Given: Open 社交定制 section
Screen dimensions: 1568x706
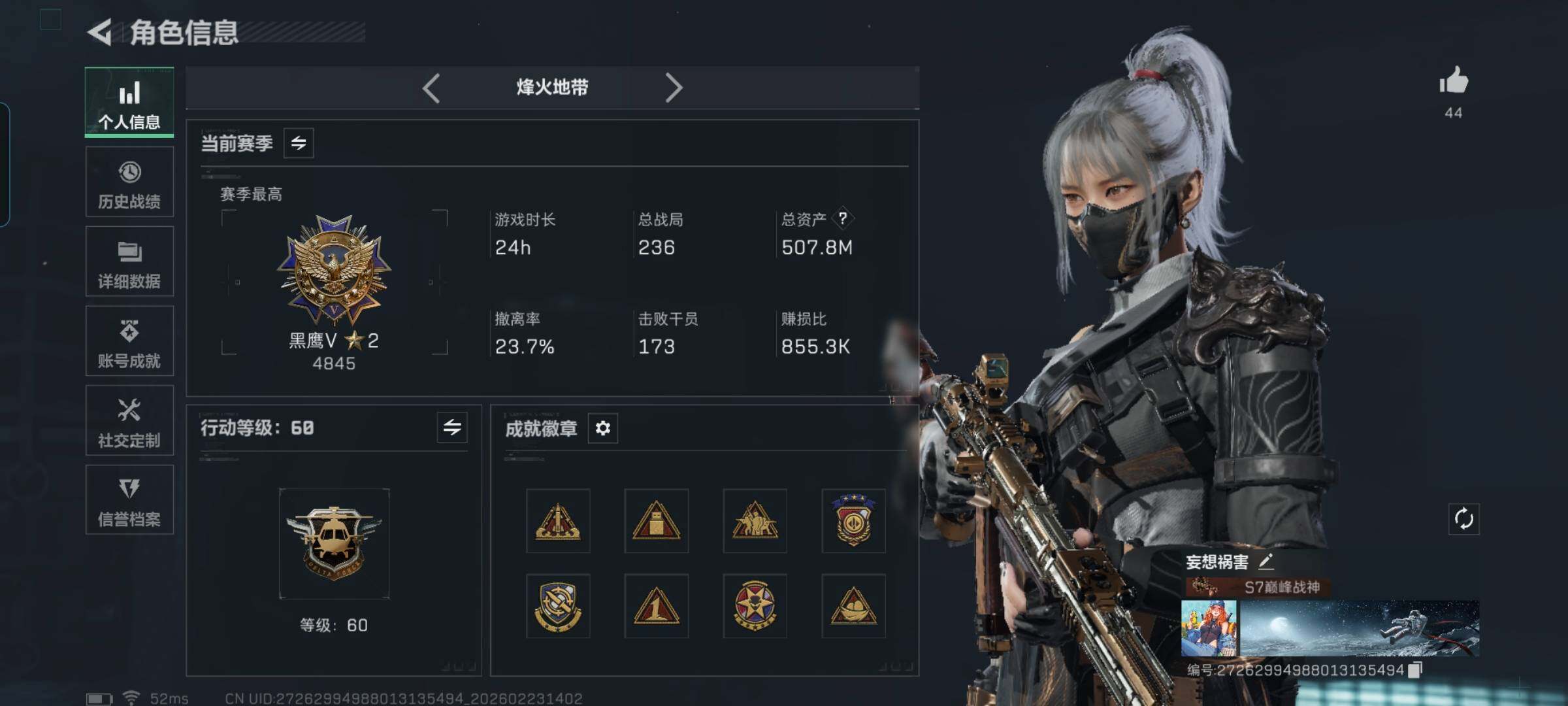Looking at the screenshot, I should pos(129,420).
